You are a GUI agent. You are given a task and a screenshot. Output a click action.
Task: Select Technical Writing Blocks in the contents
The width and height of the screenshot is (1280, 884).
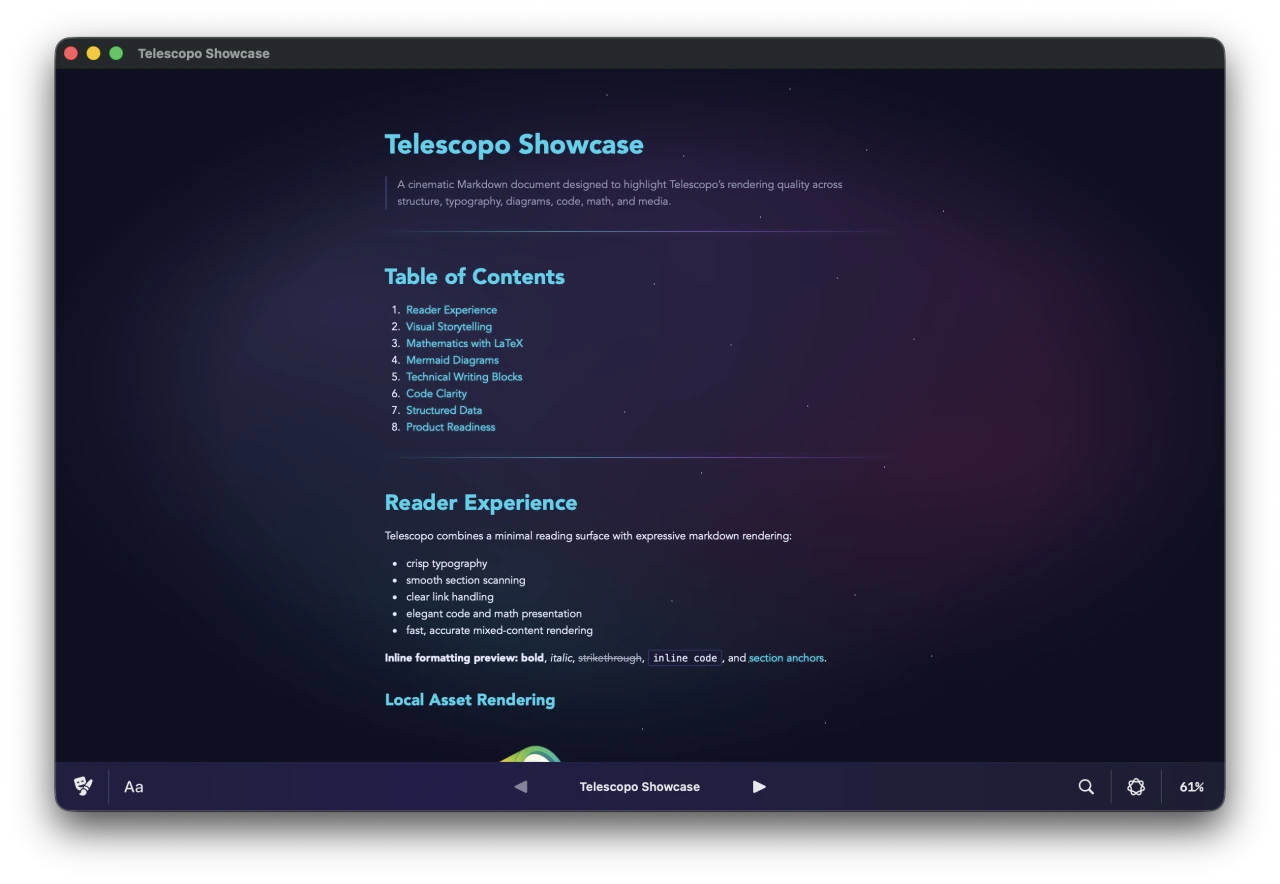[464, 376]
